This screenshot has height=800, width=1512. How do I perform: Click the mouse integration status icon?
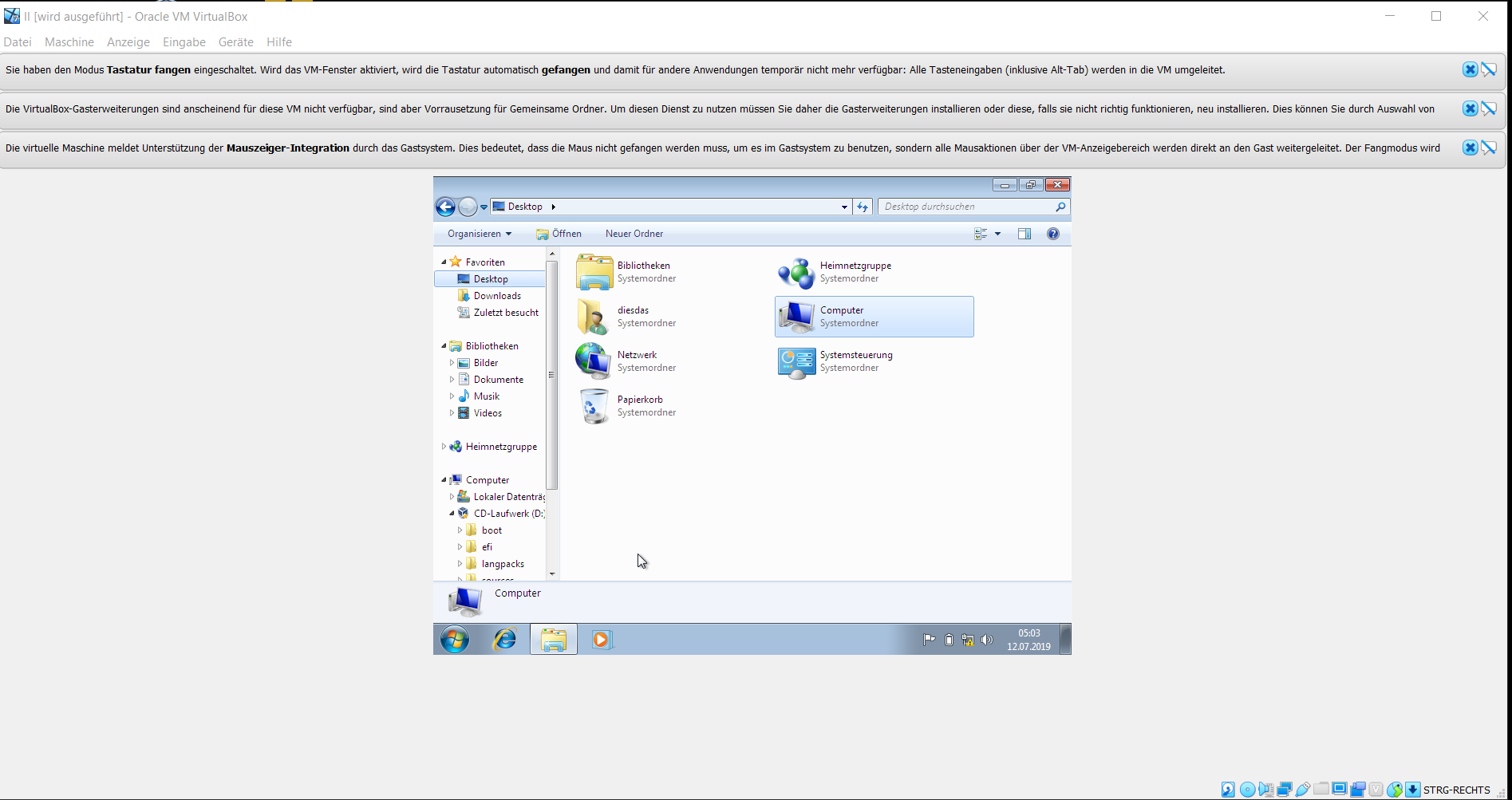1395,790
